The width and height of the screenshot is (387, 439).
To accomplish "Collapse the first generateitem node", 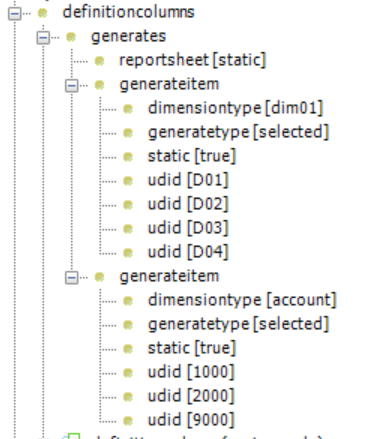I will (x=72, y=85).
